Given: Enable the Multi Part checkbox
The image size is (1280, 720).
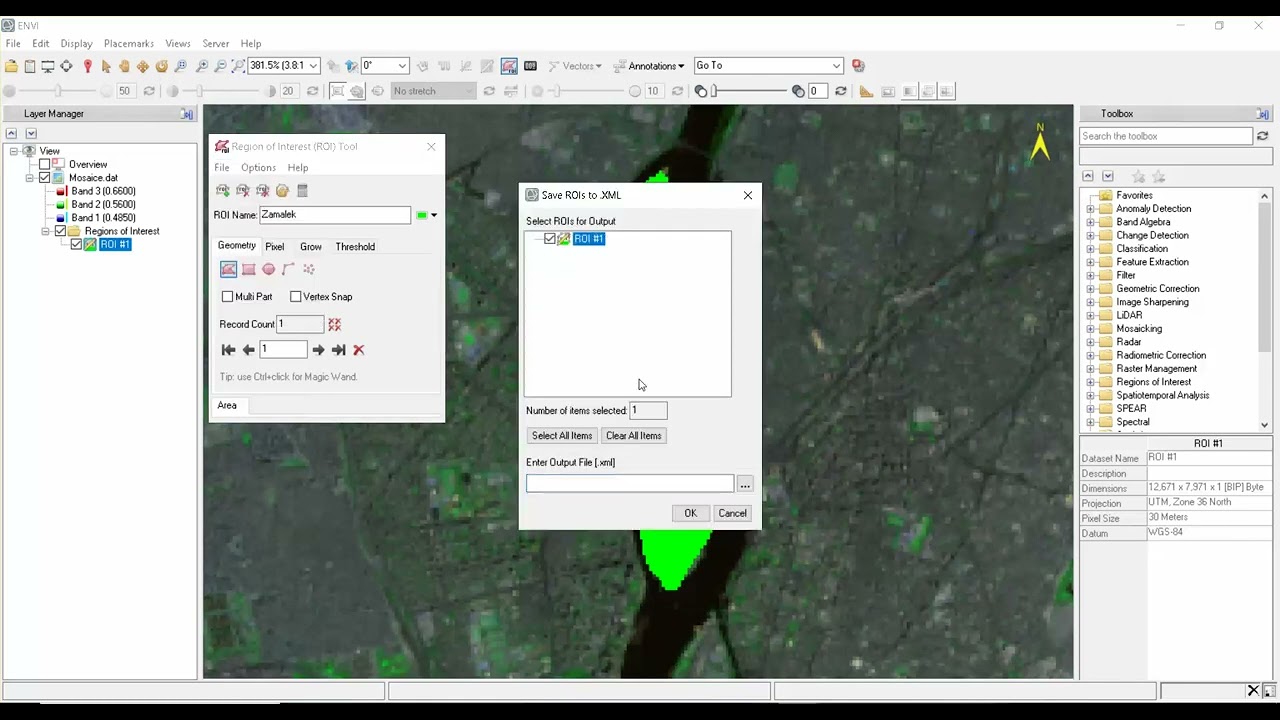Looking at the screenshot, I should point(227,297).
